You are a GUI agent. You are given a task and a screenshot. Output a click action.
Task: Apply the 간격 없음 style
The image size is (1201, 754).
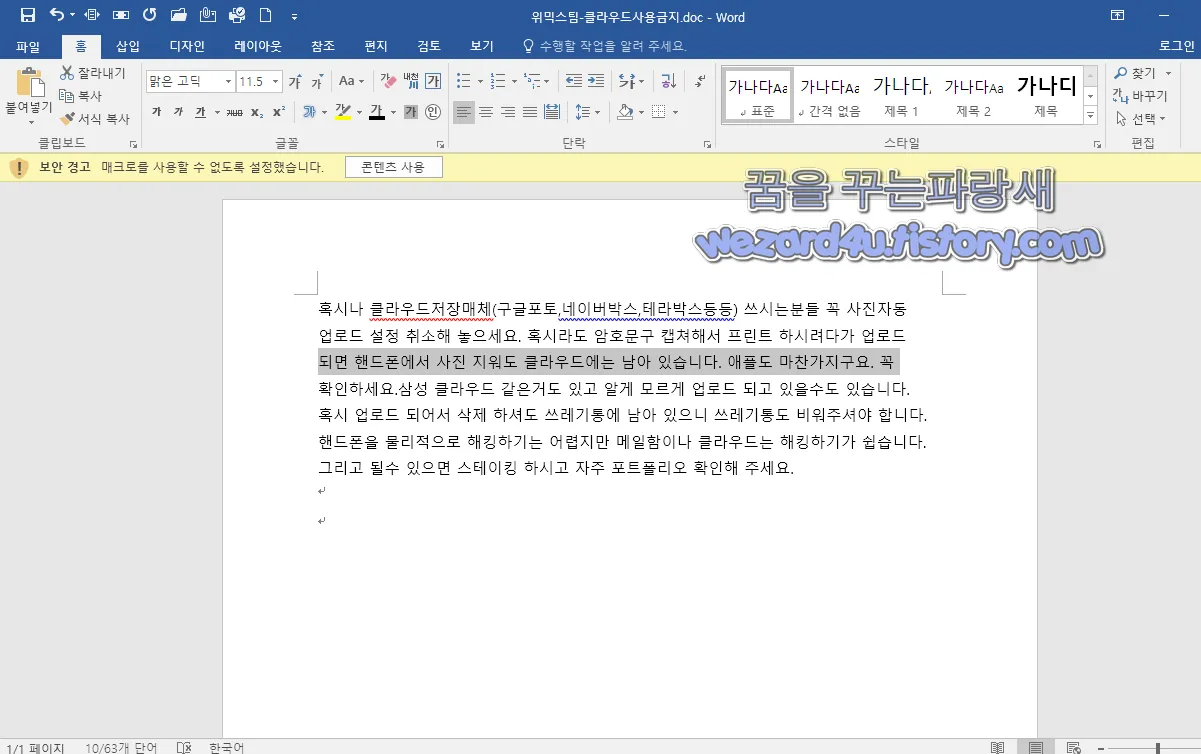pyautogui.click(x=828, y=96)
